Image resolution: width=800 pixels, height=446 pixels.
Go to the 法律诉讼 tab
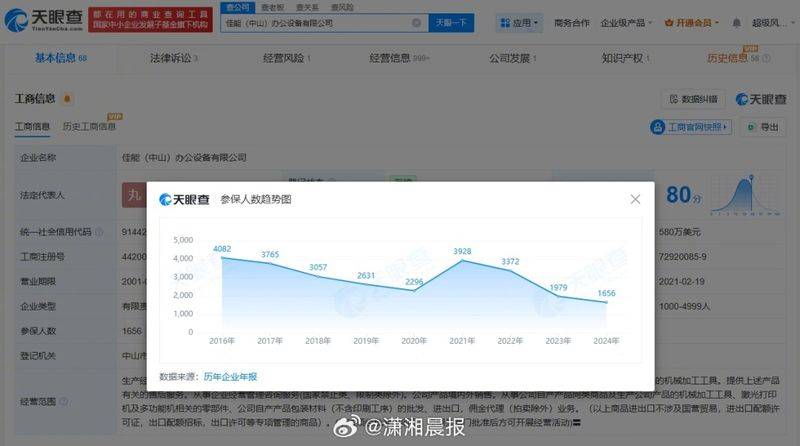point(173,58)
